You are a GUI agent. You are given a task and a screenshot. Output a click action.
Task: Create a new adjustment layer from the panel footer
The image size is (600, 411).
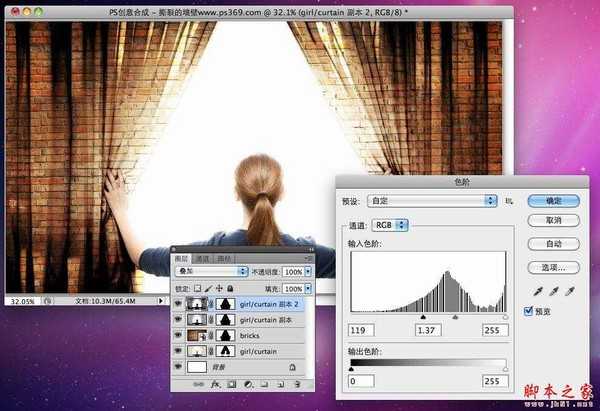[x=246, y=384]
